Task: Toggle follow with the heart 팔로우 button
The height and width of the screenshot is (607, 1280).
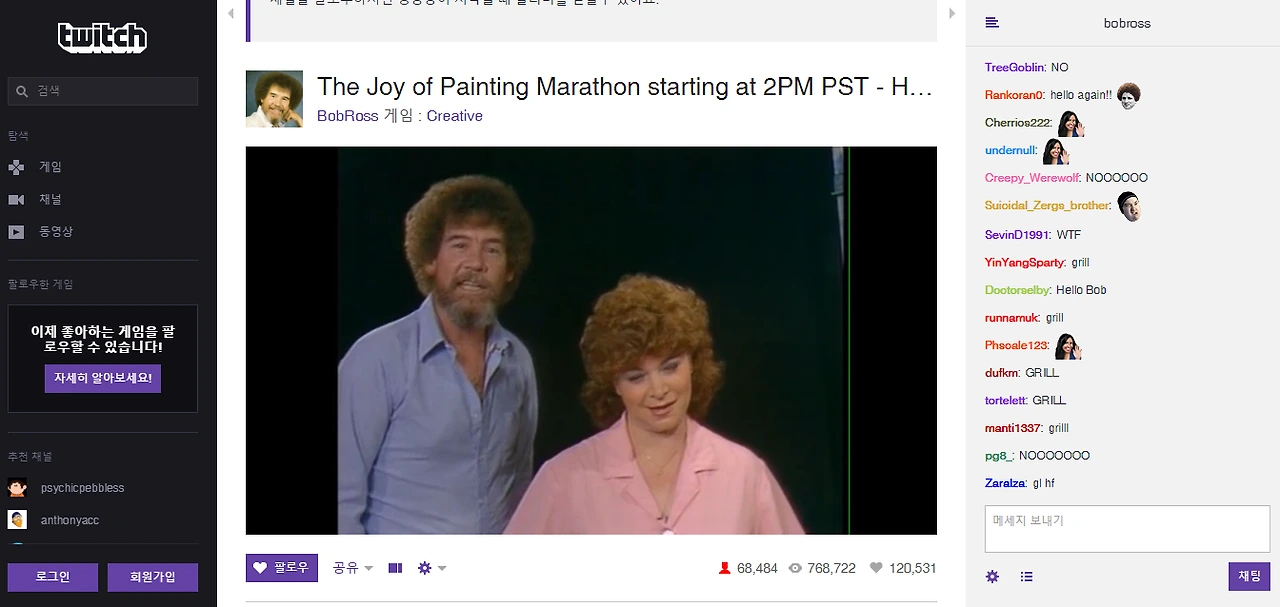Action: point(282,568)
